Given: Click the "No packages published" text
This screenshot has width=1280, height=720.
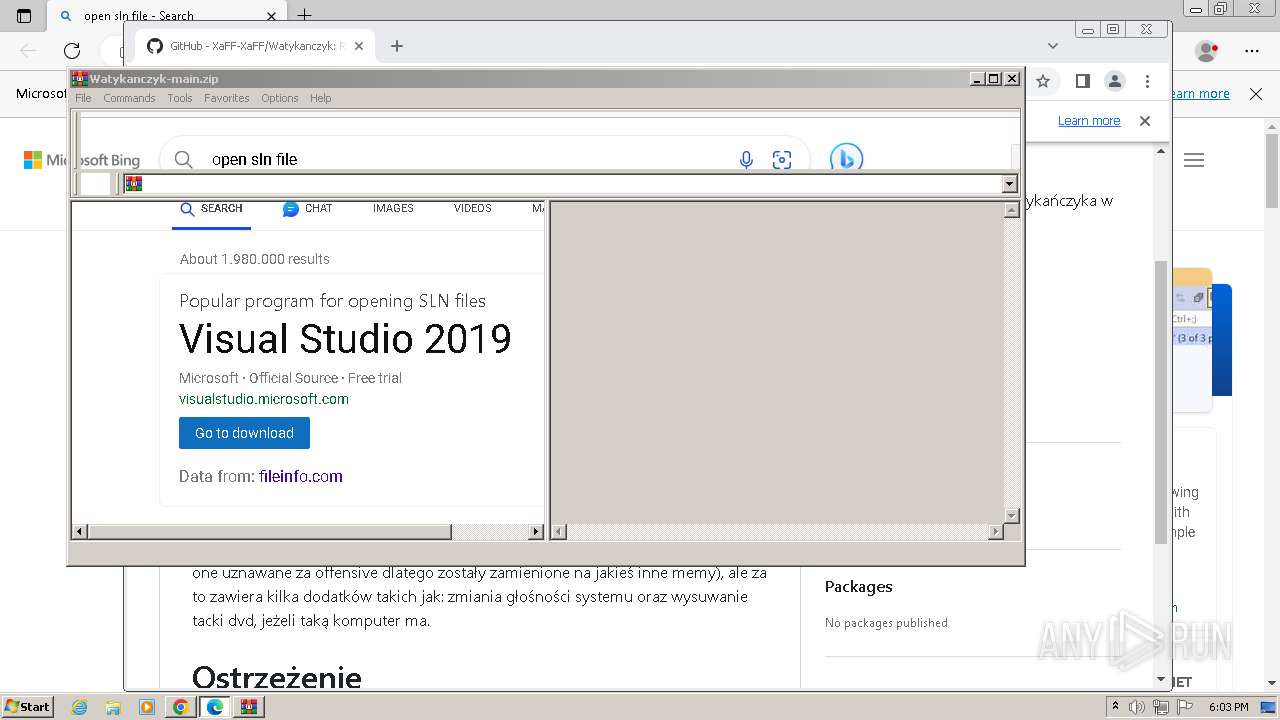Looking at the screenshot, I should (x=886, y=623).
